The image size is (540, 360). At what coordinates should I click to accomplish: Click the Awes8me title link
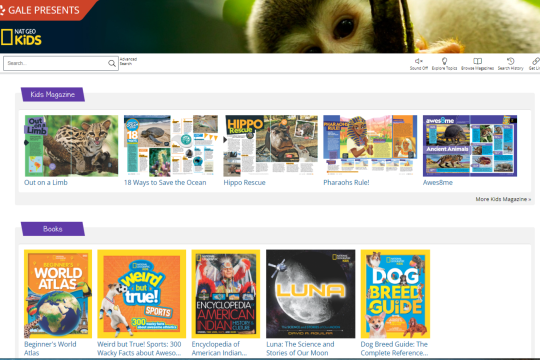[x=438, y=183]
